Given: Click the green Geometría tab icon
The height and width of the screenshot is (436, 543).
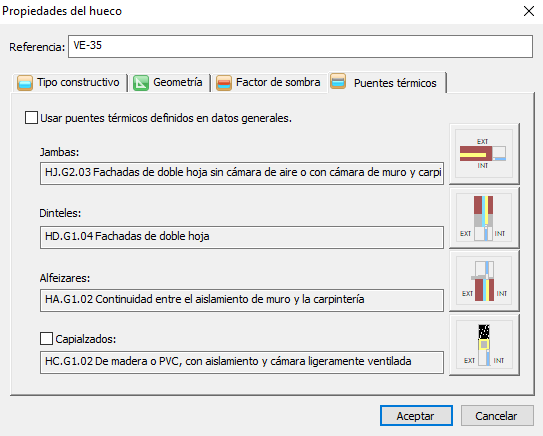Looking at the screenshot, I should 141,83.
